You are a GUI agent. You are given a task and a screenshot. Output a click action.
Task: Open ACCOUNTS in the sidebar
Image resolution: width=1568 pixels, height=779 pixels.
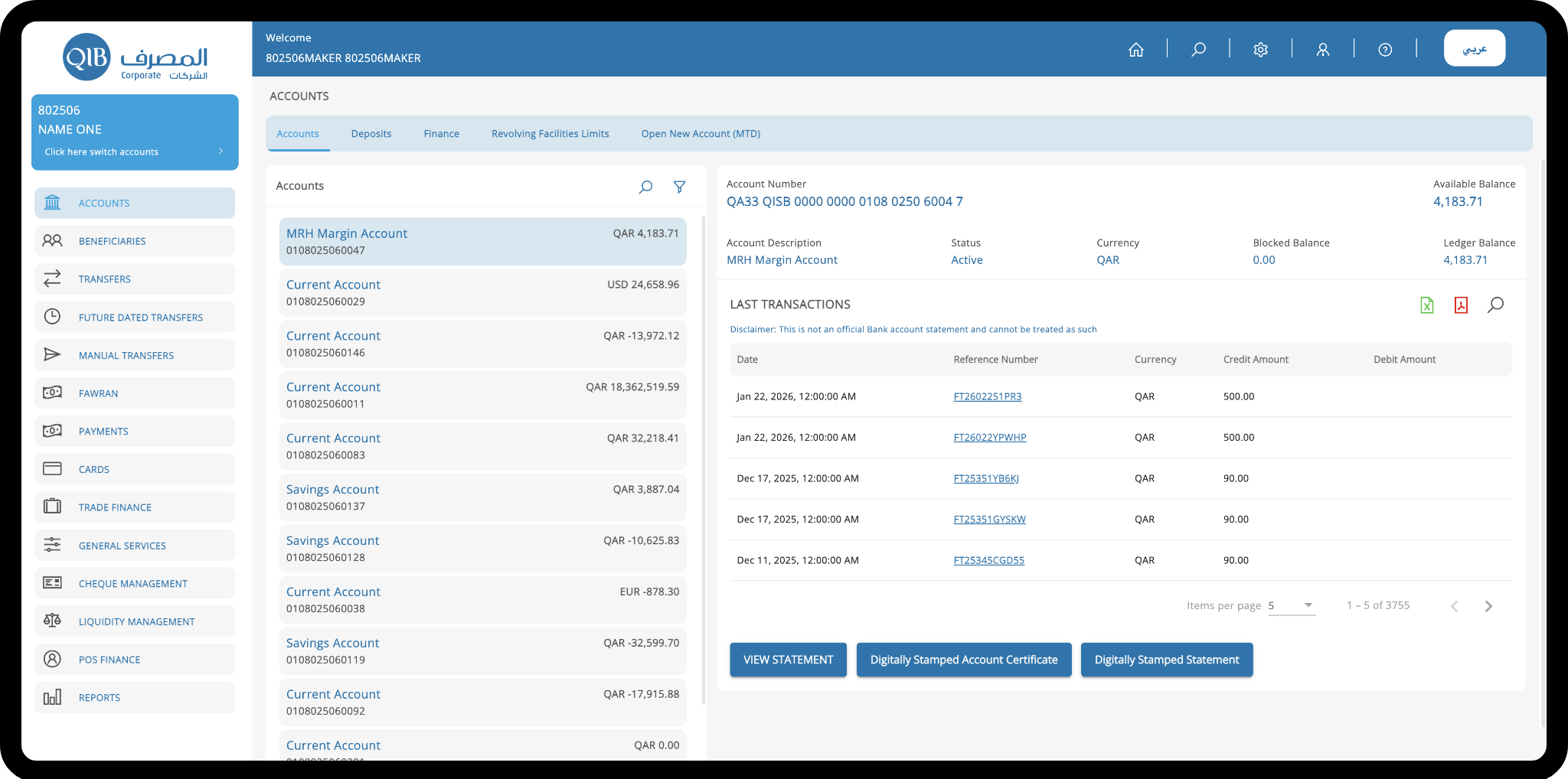(135, 203)
